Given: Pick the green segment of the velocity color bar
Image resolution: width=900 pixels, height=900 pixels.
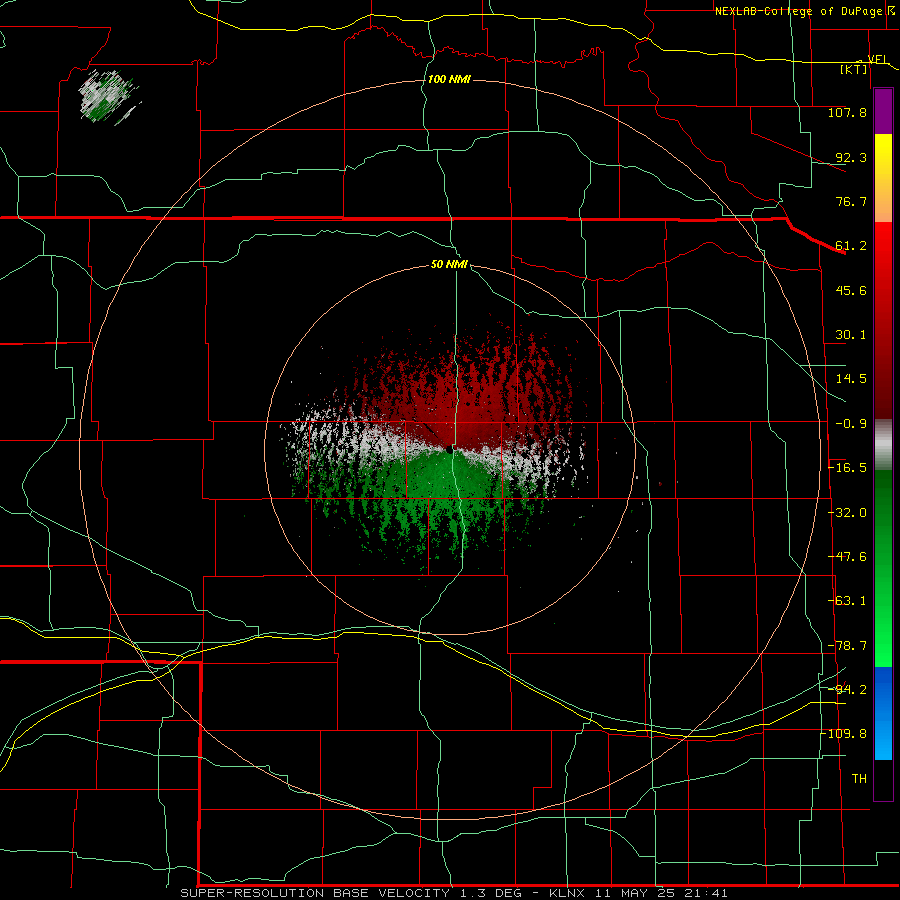Looking at the screenshot, I should coord(883,568).
